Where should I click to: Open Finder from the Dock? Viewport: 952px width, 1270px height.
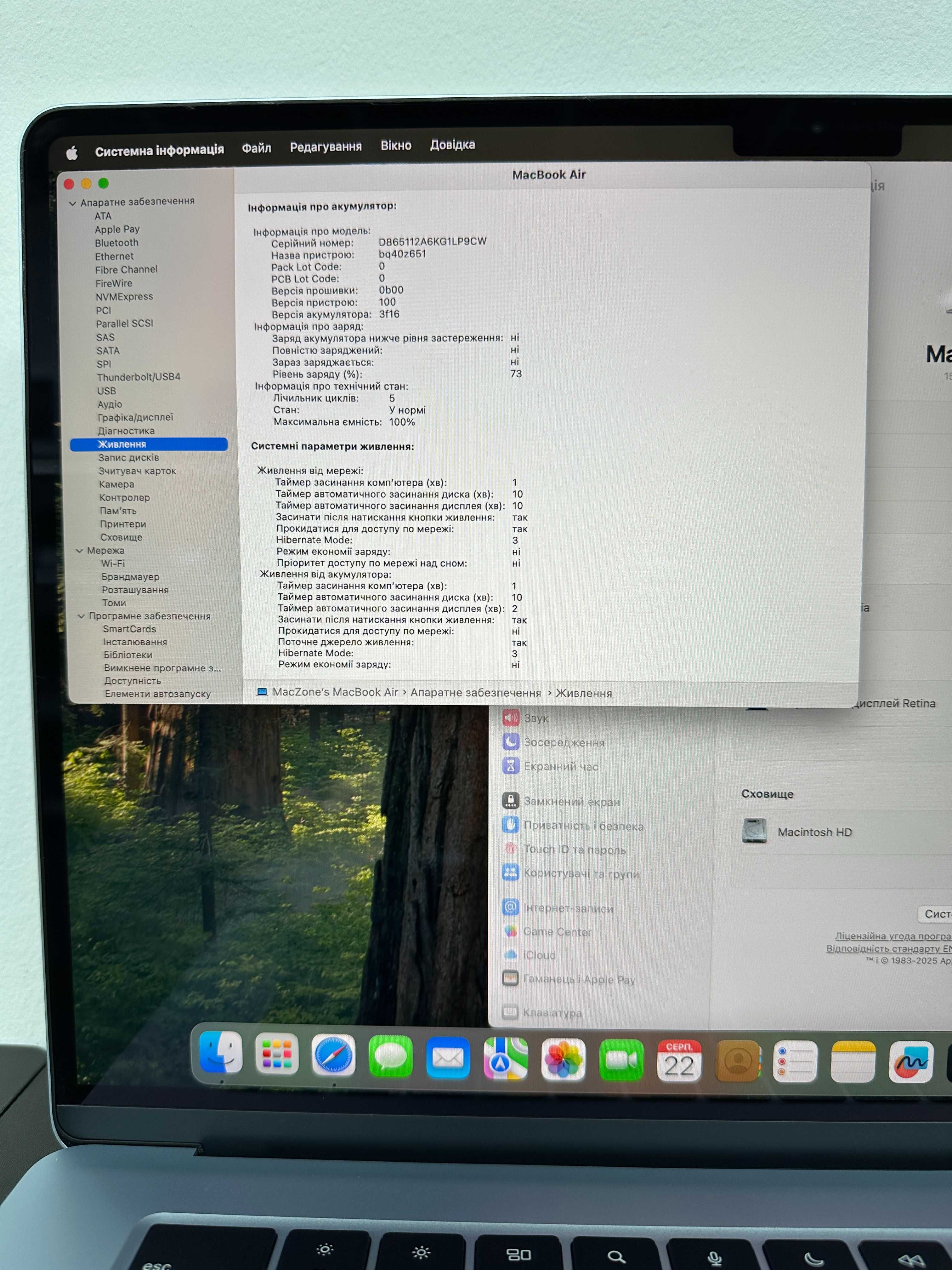221,1052
